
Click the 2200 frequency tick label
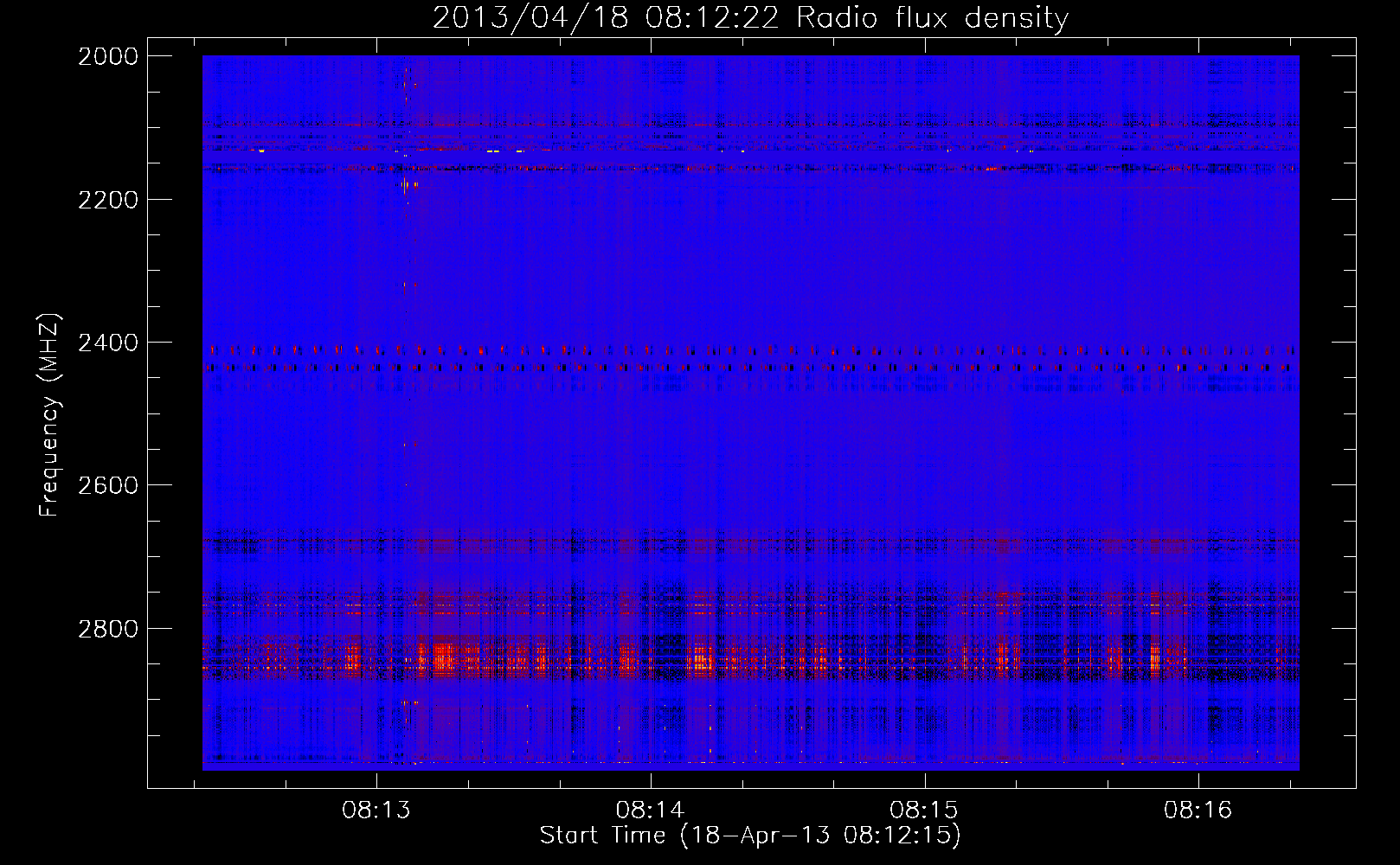[108, 200]
